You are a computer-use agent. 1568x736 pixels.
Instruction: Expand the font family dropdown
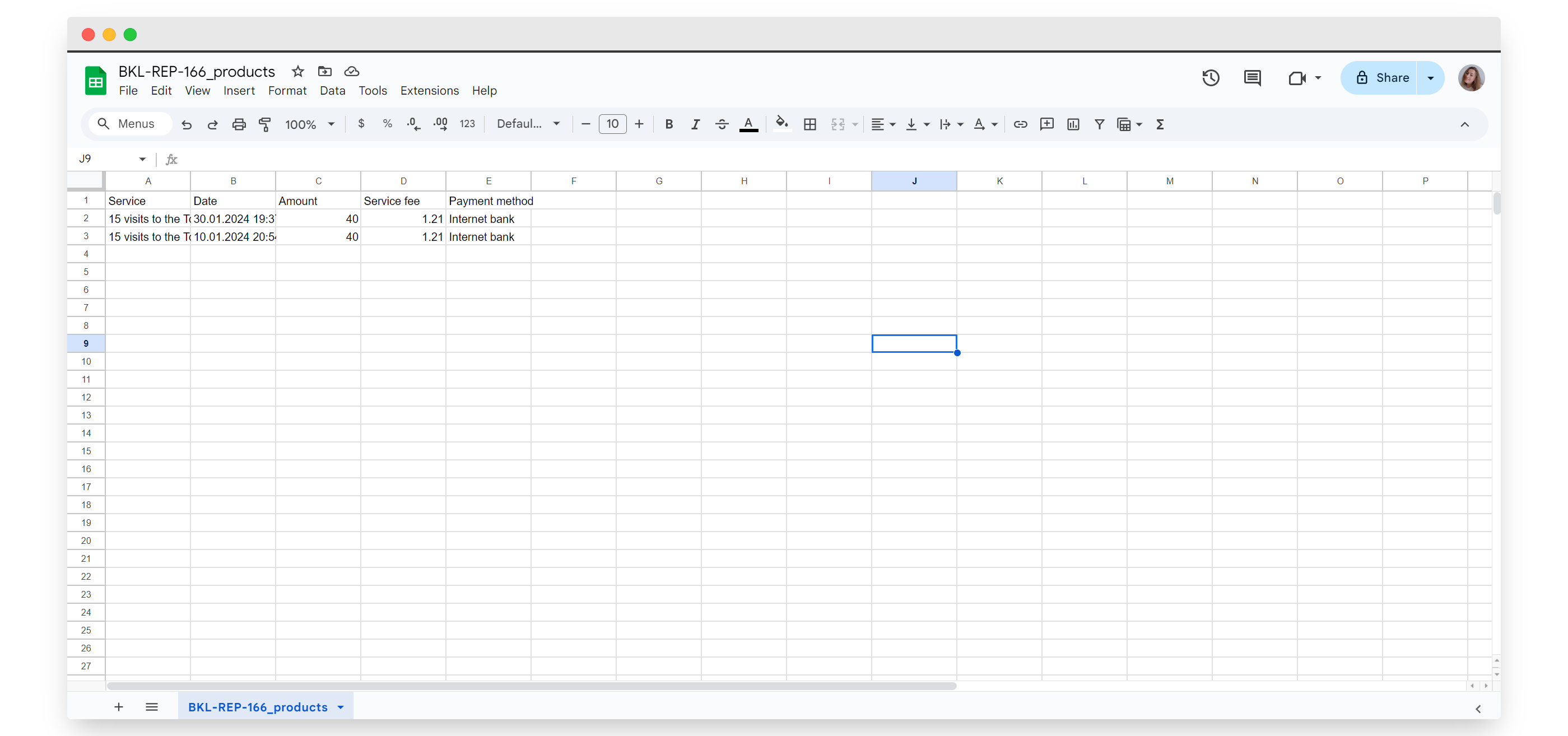pyautogui.click(x=528, y=124)
